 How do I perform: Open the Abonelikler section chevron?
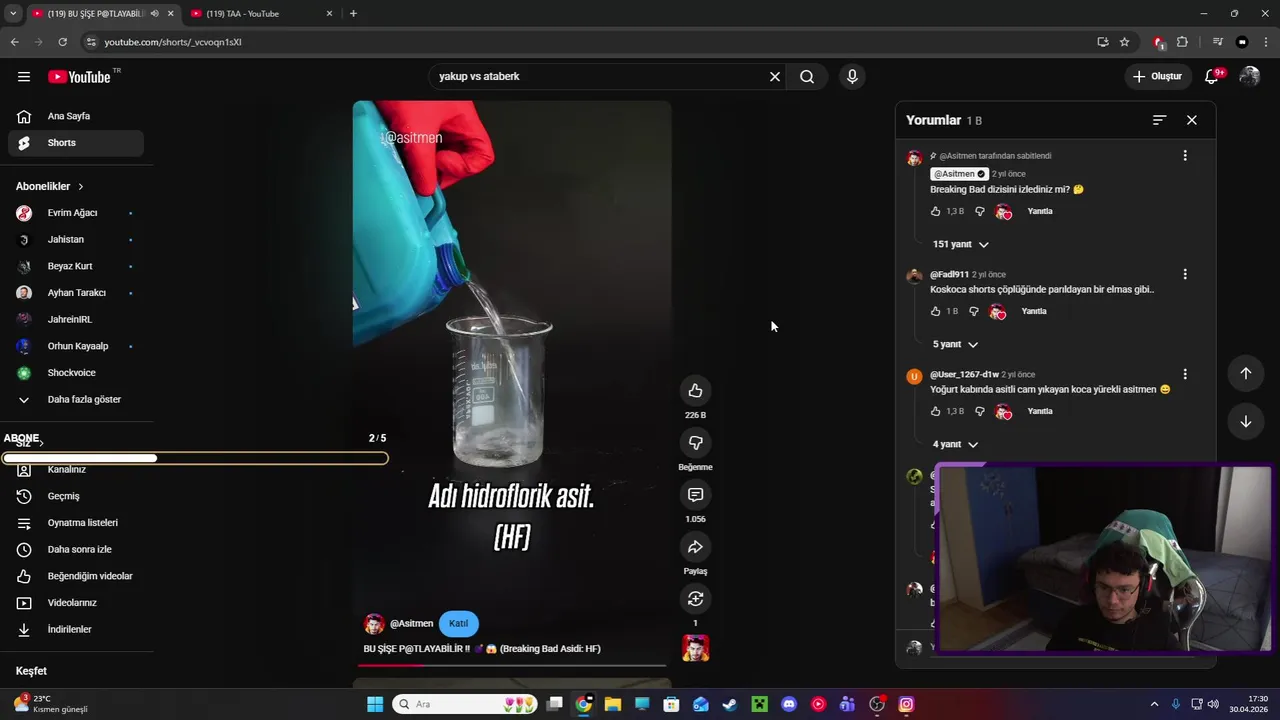pyautogui.click(x=81, y=187)
